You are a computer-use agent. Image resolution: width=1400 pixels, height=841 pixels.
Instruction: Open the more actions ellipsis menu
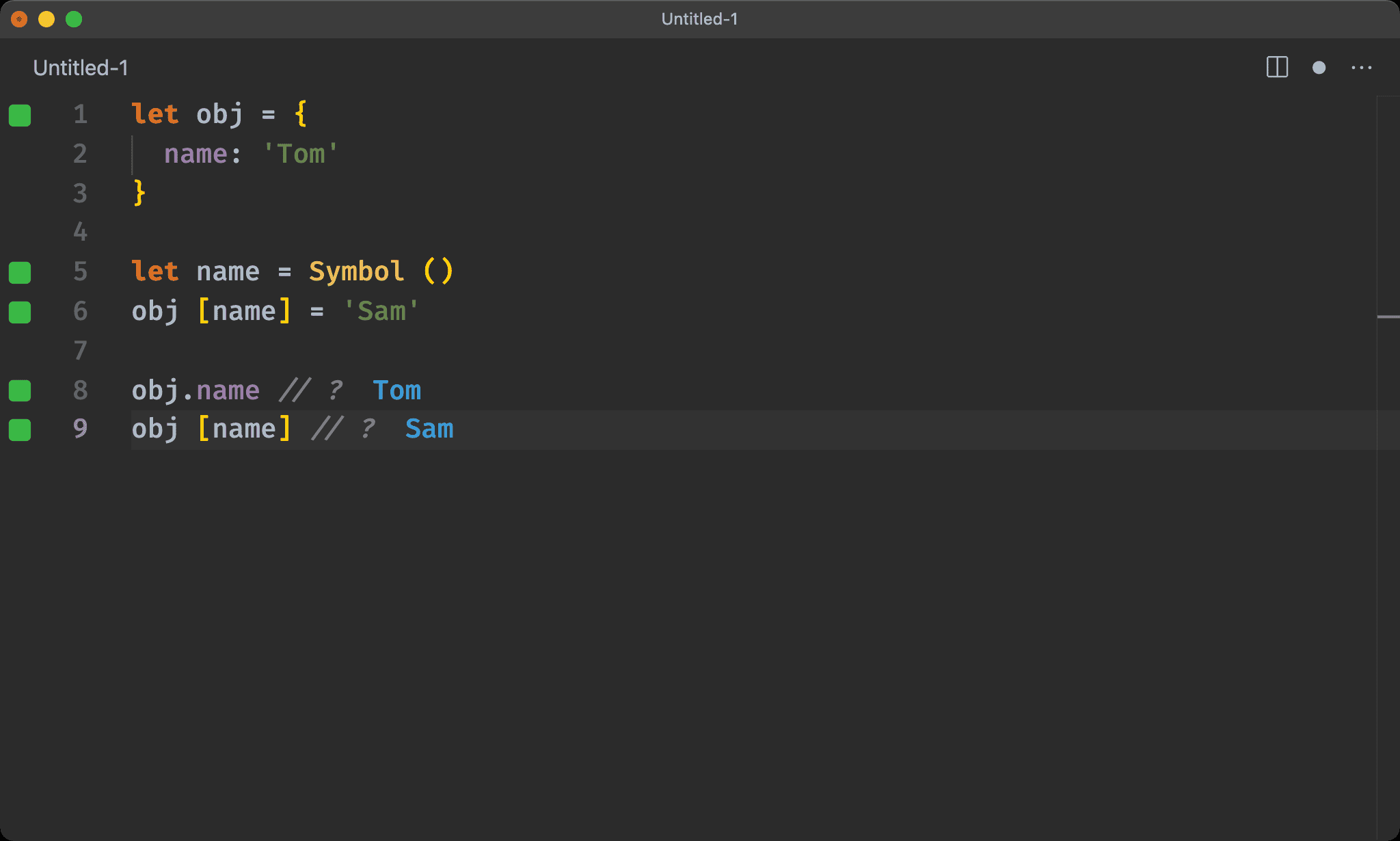point(1361,67)
